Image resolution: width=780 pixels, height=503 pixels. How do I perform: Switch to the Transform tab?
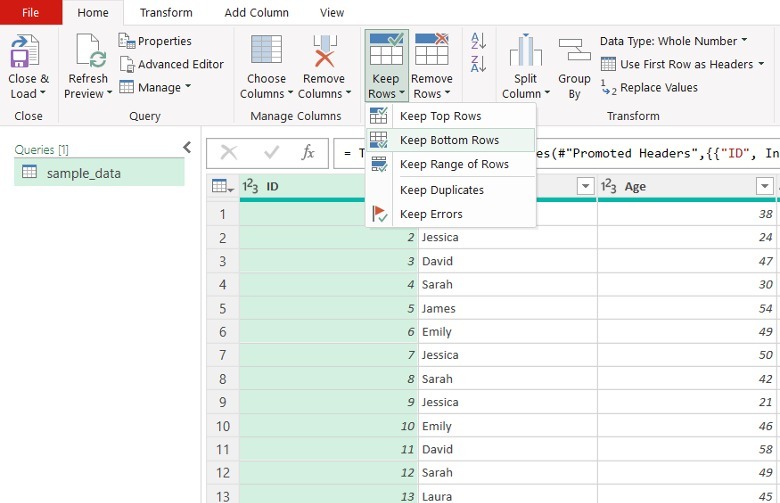point(166,13)
